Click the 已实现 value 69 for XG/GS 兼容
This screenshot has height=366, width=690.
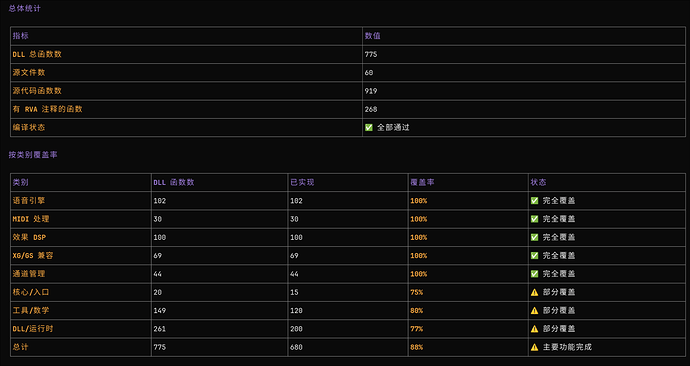click(x=294, y=256)
